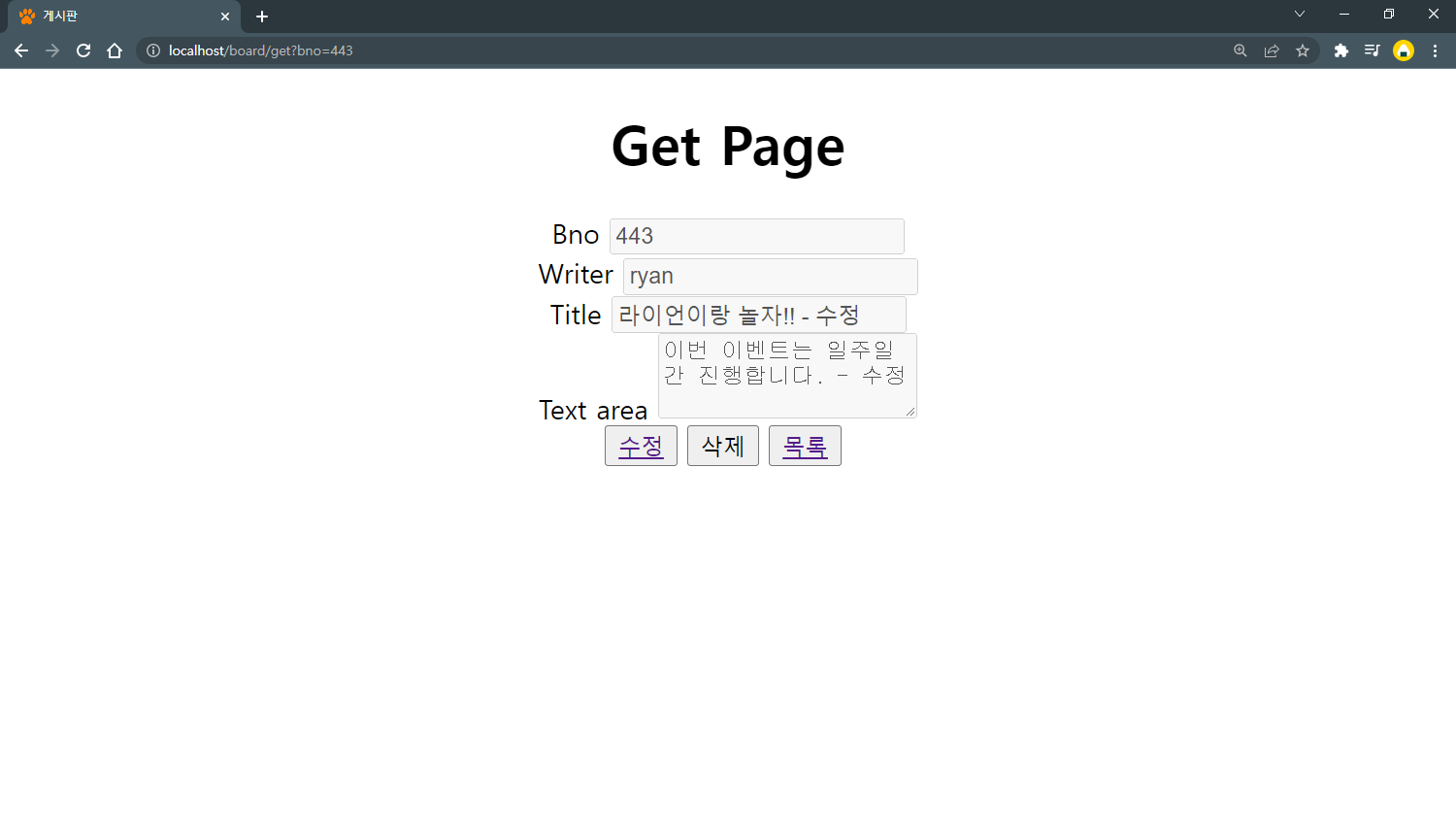Click the Title input field

(759, 315)
